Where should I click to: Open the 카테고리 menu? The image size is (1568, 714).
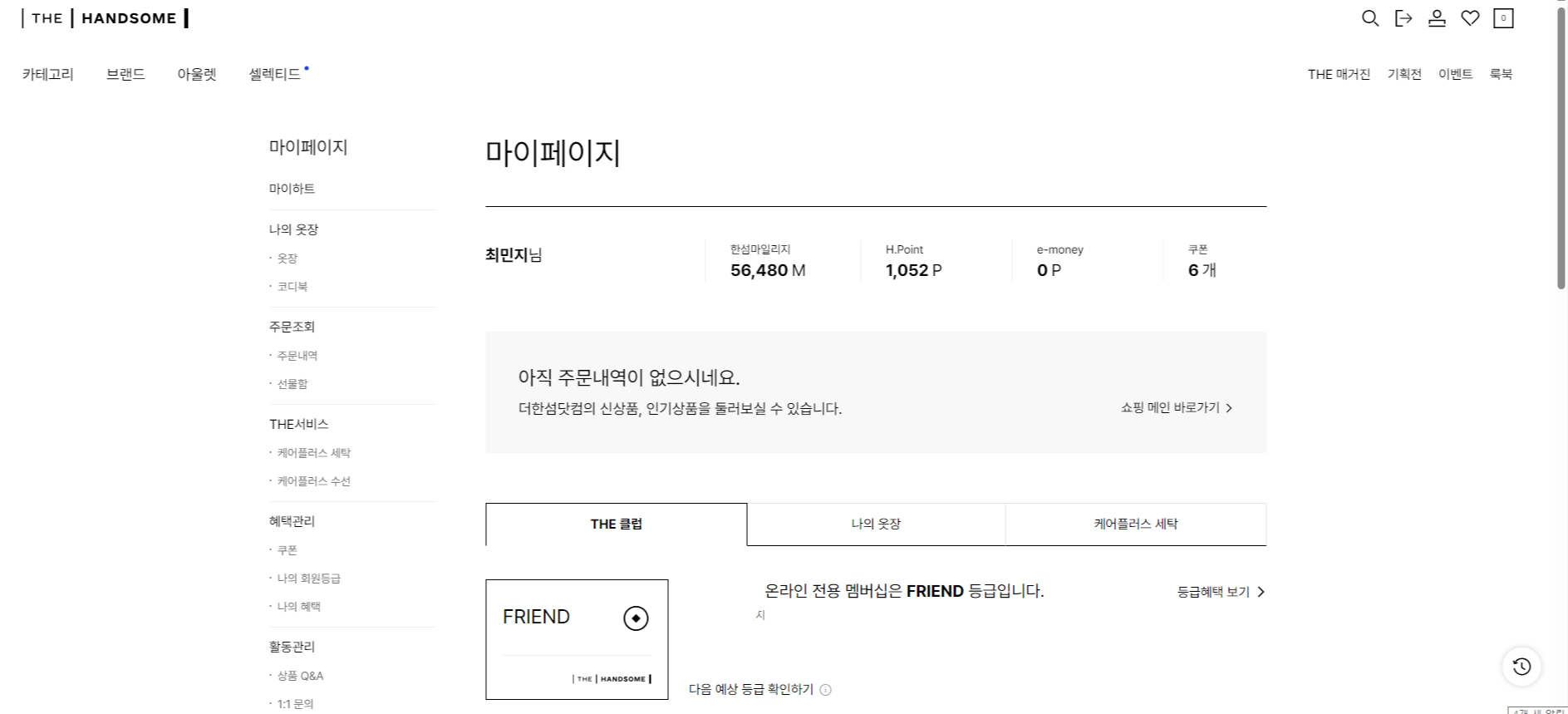[x=47, y=74]
